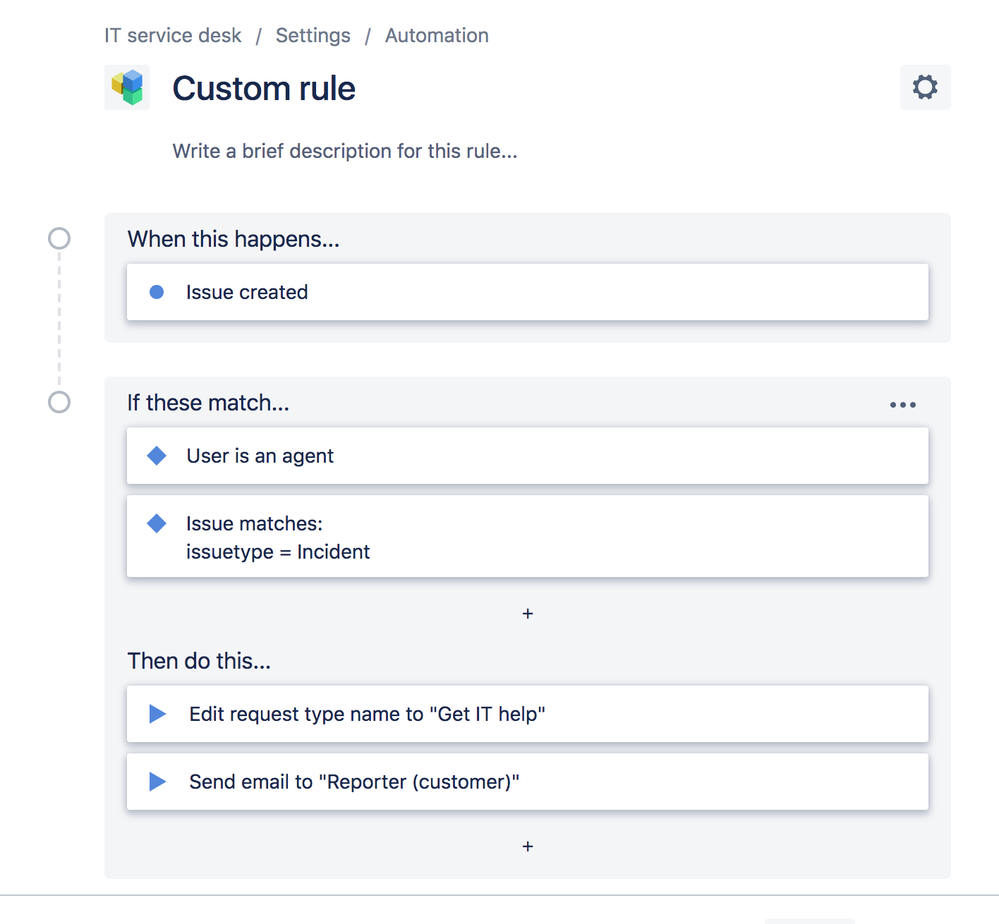Open the ellipsis menu on If these match
Viewport: 999px width, 924px height.
903,404
